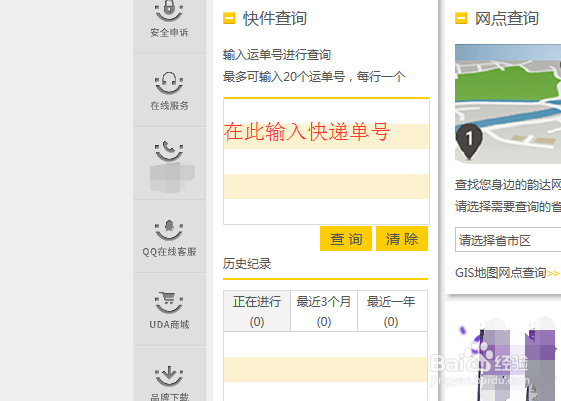Click the 快件查询 title
The height and width of the screenshot is (401, 561).
275,19
